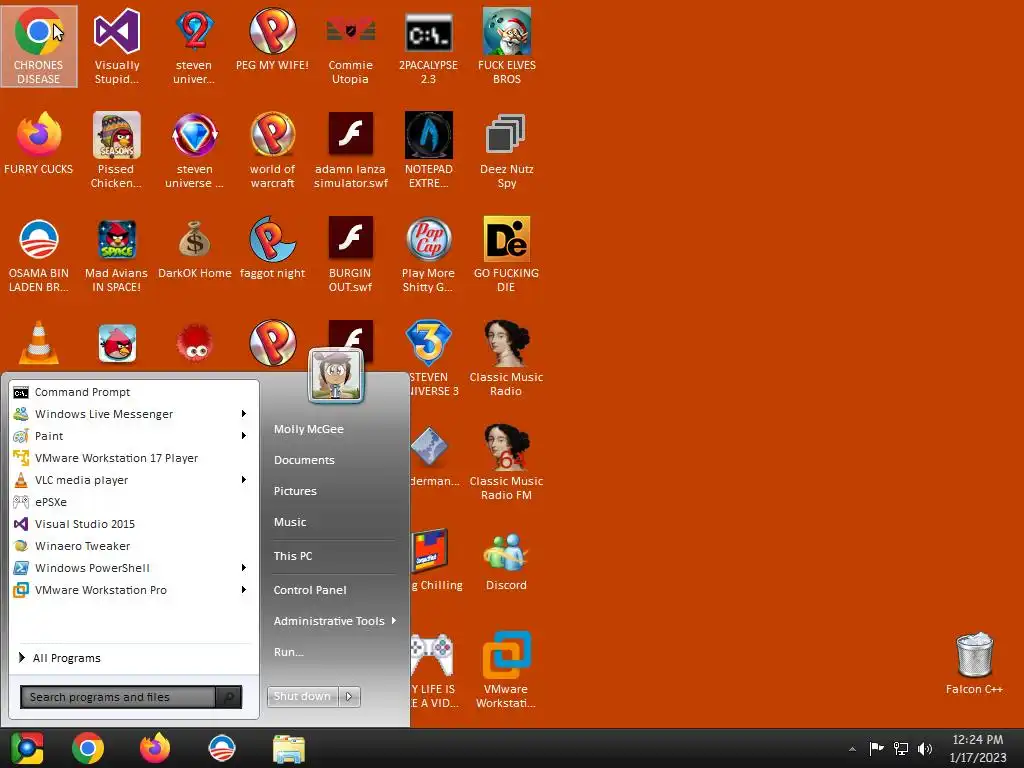Open Command Prompt from Start menu
Screen dimensions: 1024x768
click(134, 392)
